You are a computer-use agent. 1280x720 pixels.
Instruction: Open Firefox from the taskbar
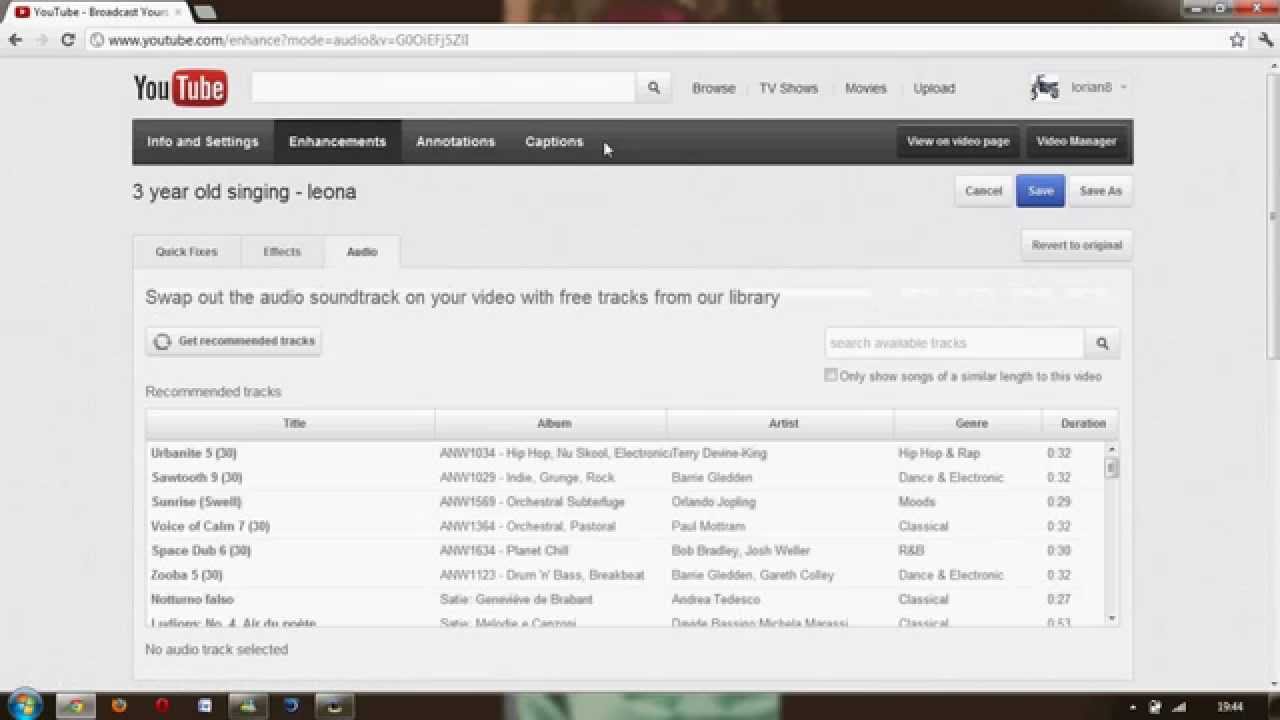click(119, 705)
